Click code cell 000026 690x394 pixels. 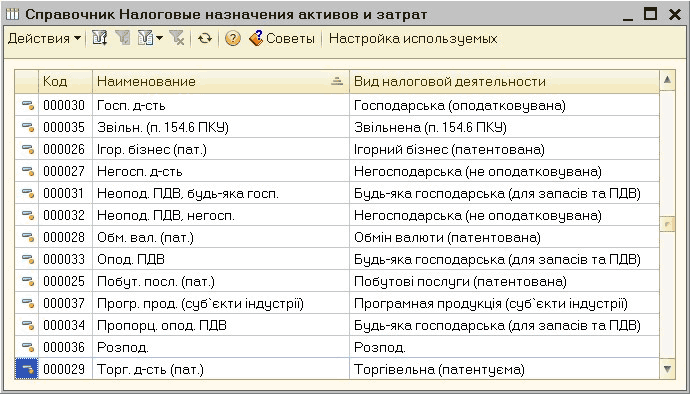click(66, 149)
